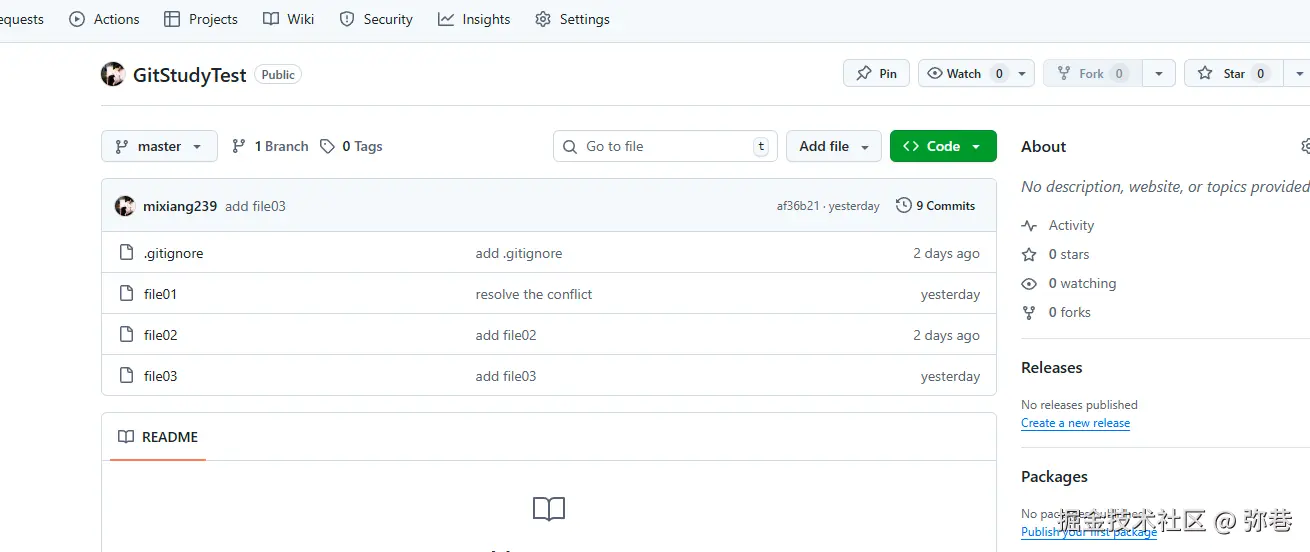
Task: Open the Insights tab
Action: pyautogui.click(x=474, y=19)
